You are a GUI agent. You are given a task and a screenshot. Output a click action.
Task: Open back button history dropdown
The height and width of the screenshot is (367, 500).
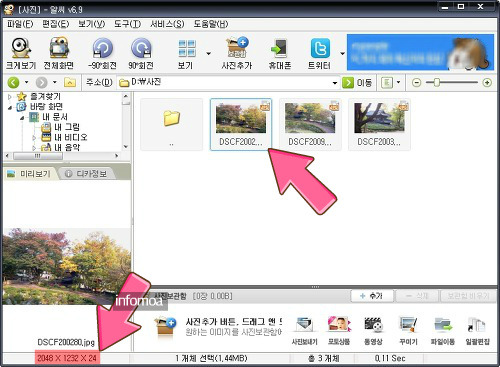[26, 82]
